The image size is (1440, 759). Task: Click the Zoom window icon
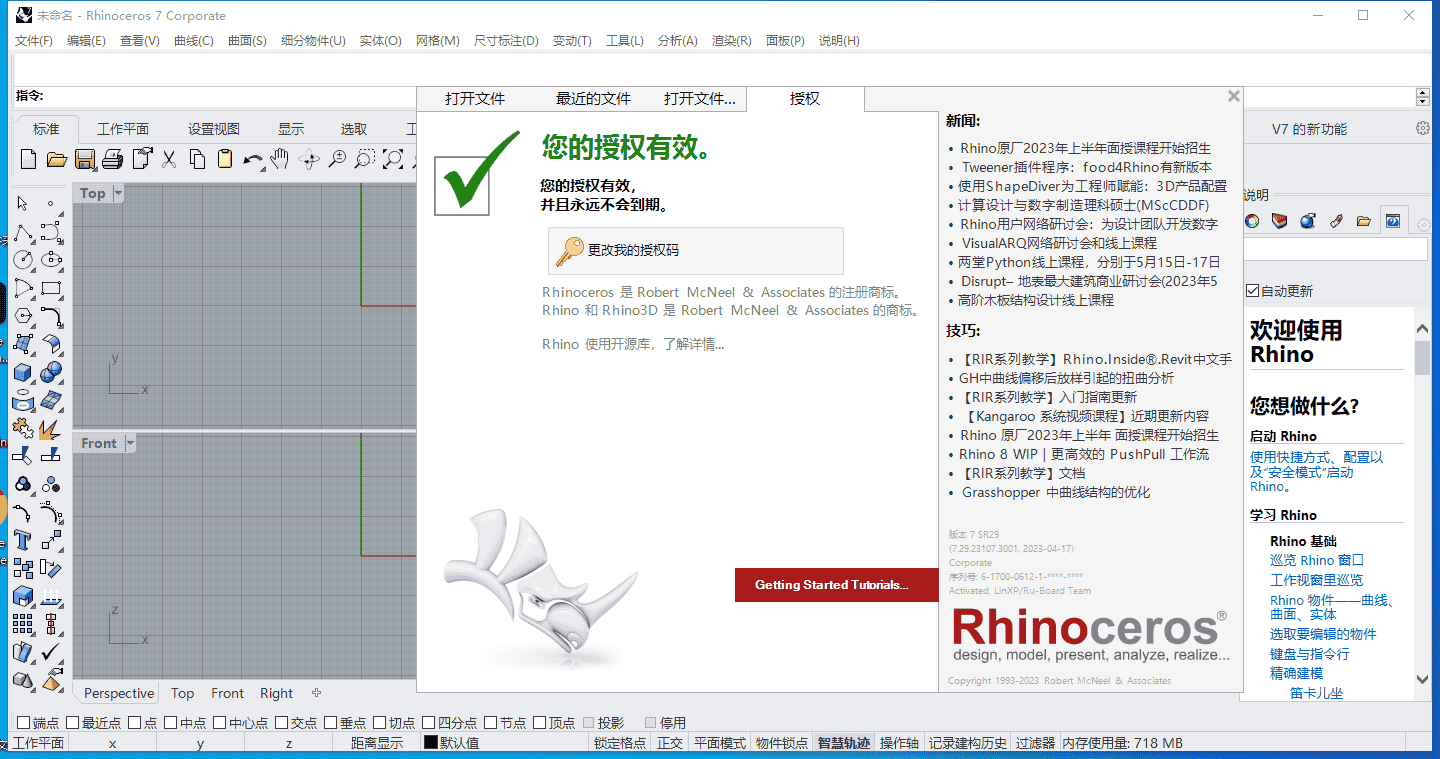coord(366,159)
